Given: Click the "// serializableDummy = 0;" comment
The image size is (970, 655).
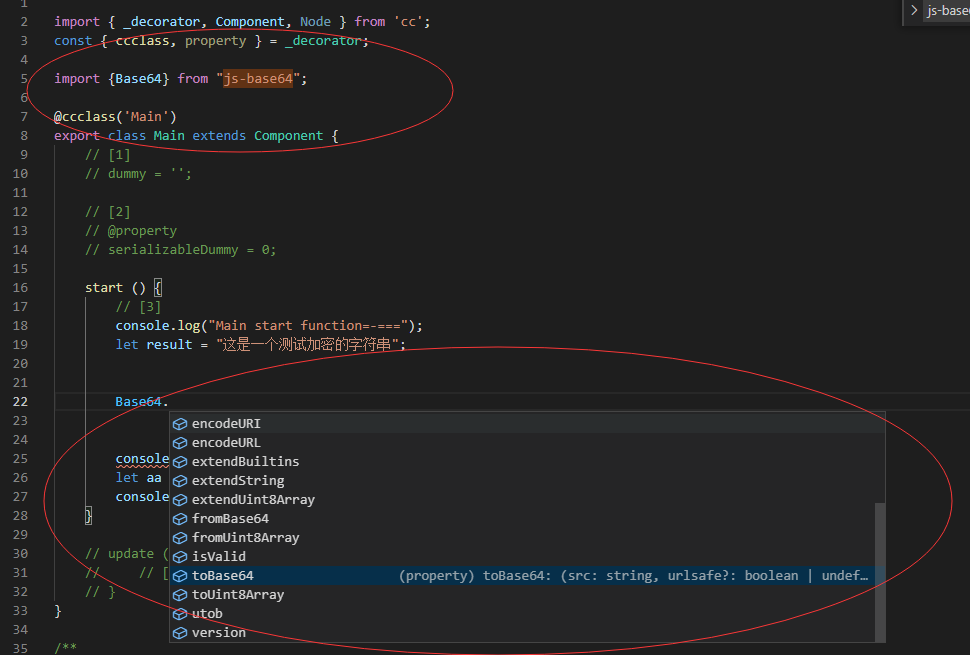Looking at the screenshot, I should click(x=181, y=250).
